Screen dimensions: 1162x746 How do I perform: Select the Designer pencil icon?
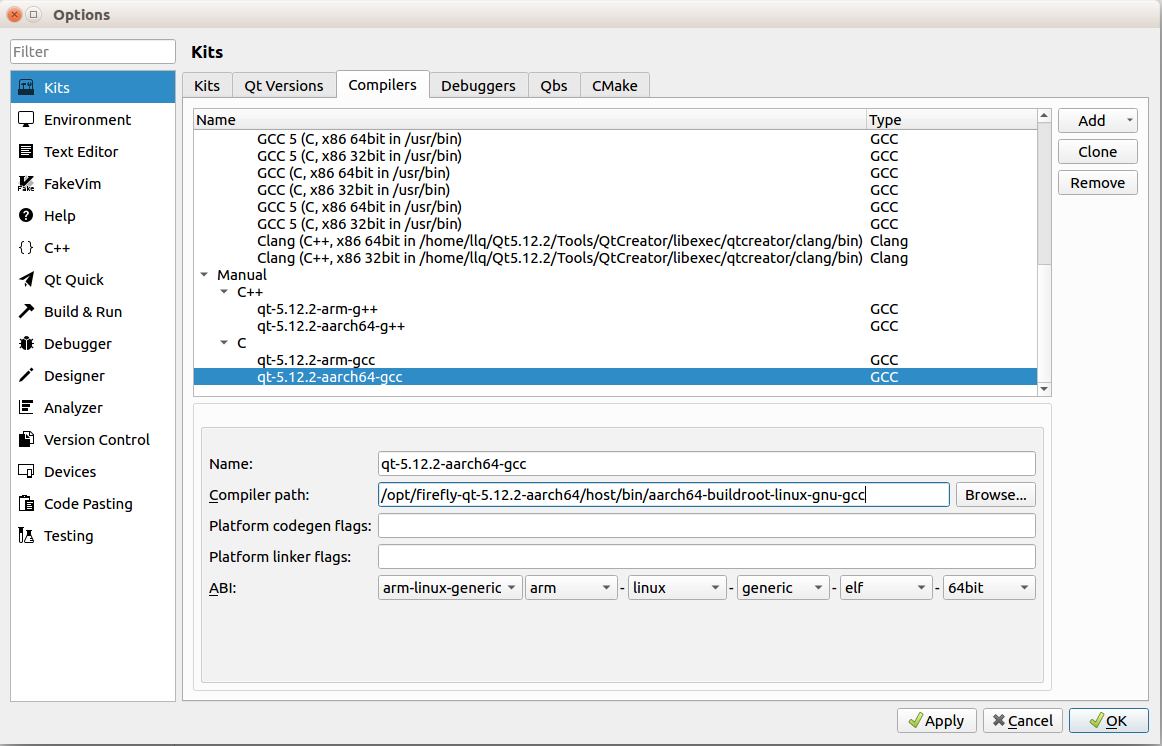coord(27,376)
